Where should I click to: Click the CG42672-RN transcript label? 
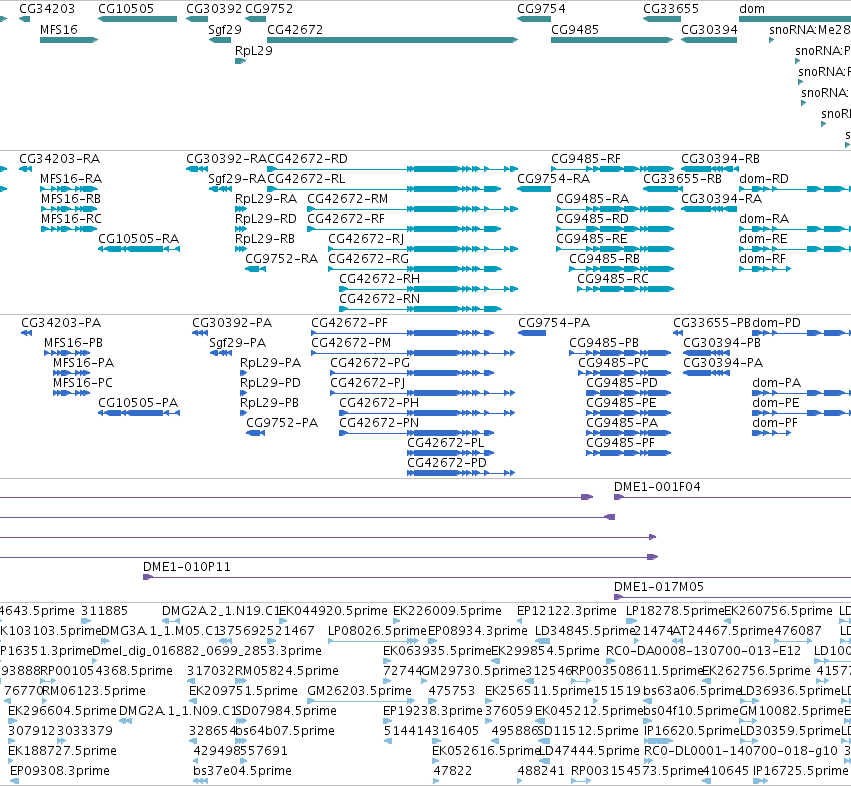379,299
